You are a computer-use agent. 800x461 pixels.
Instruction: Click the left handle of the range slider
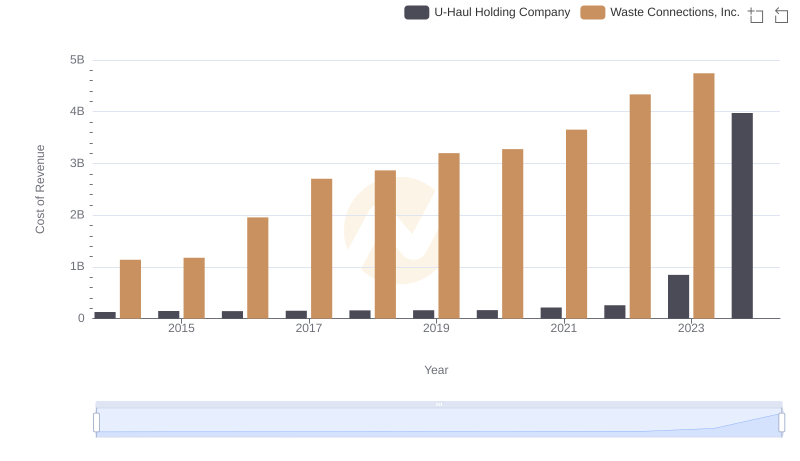tap(96, 422)
